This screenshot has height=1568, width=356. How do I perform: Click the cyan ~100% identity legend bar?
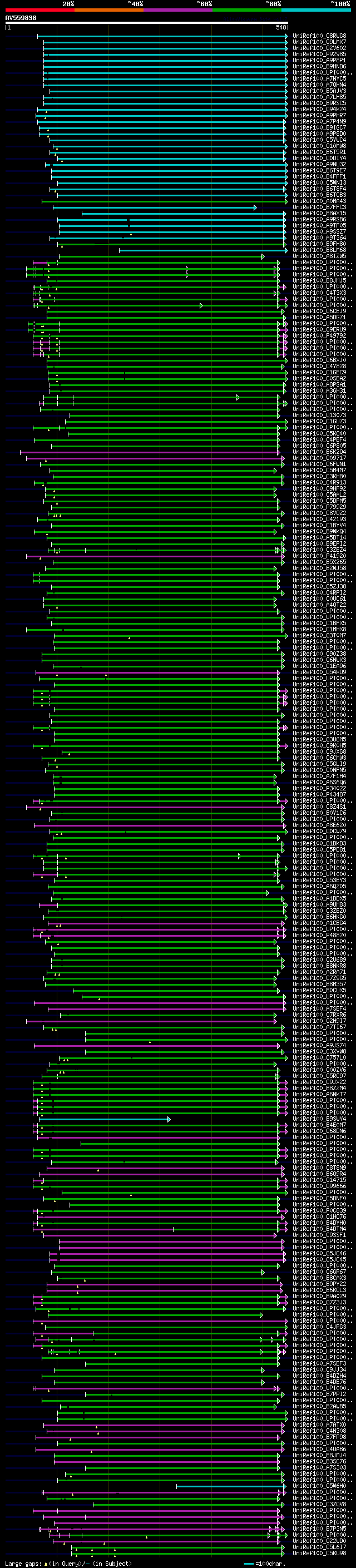(x=317, y=11)
